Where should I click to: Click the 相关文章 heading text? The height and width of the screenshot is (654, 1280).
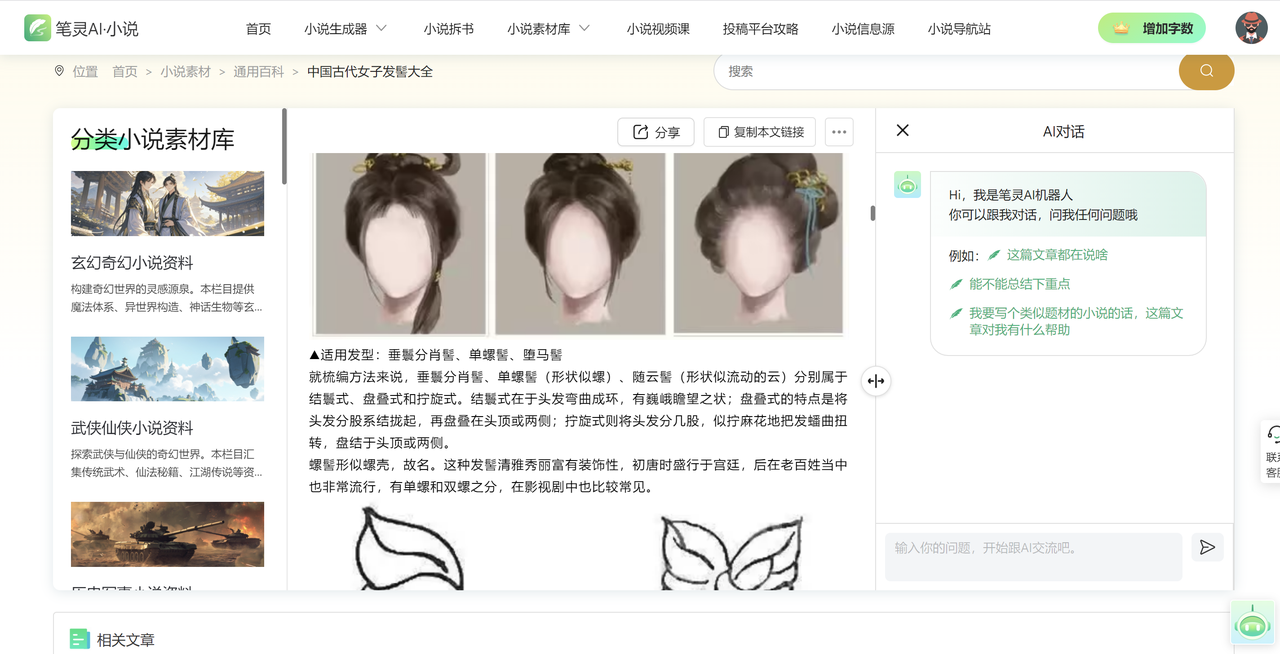click(x=126, y=640)
